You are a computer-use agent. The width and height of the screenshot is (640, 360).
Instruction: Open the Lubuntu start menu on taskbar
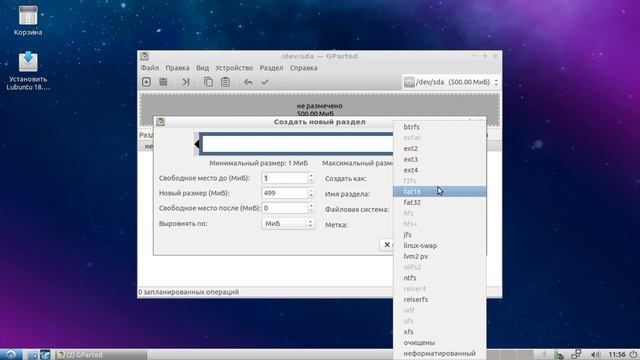[x=11, y=354]
